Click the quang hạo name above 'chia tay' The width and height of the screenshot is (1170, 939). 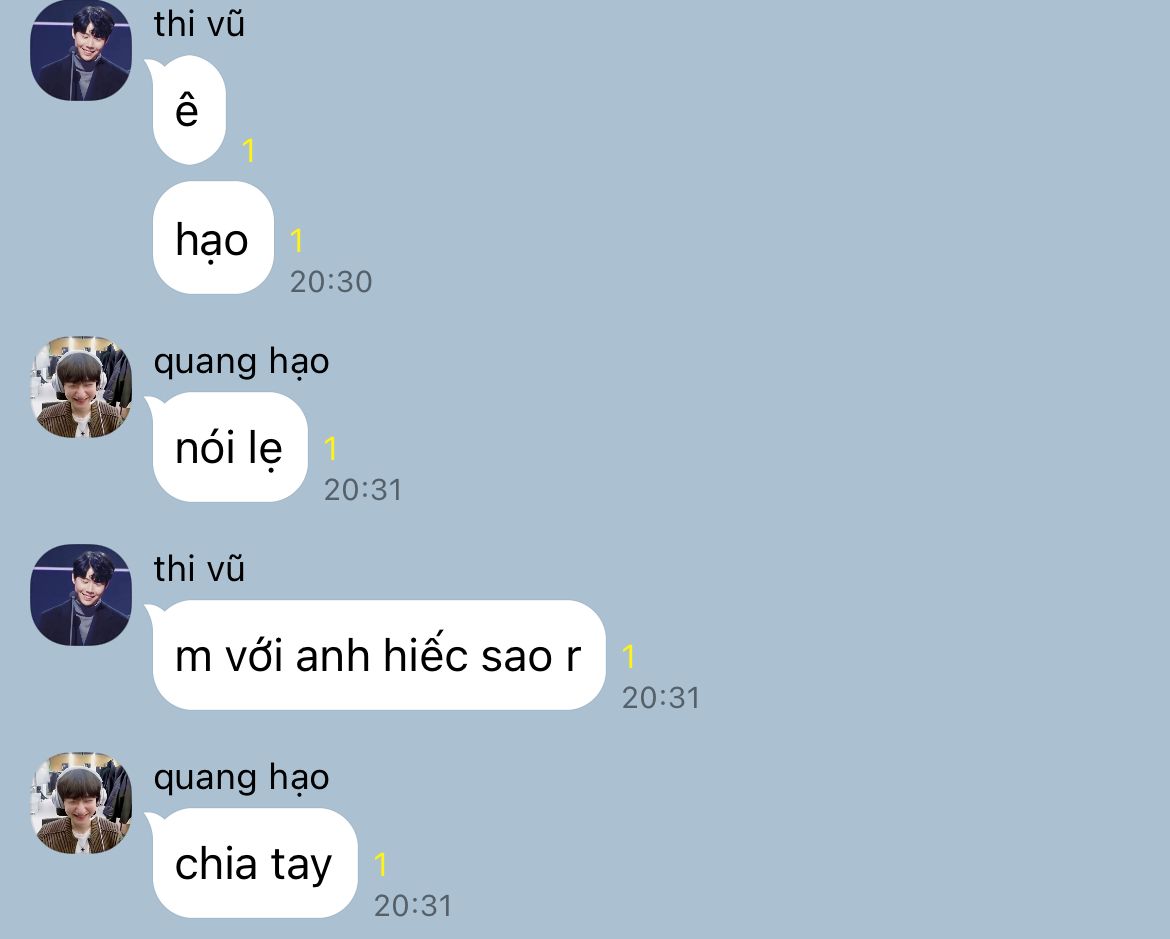pos(241,778)
